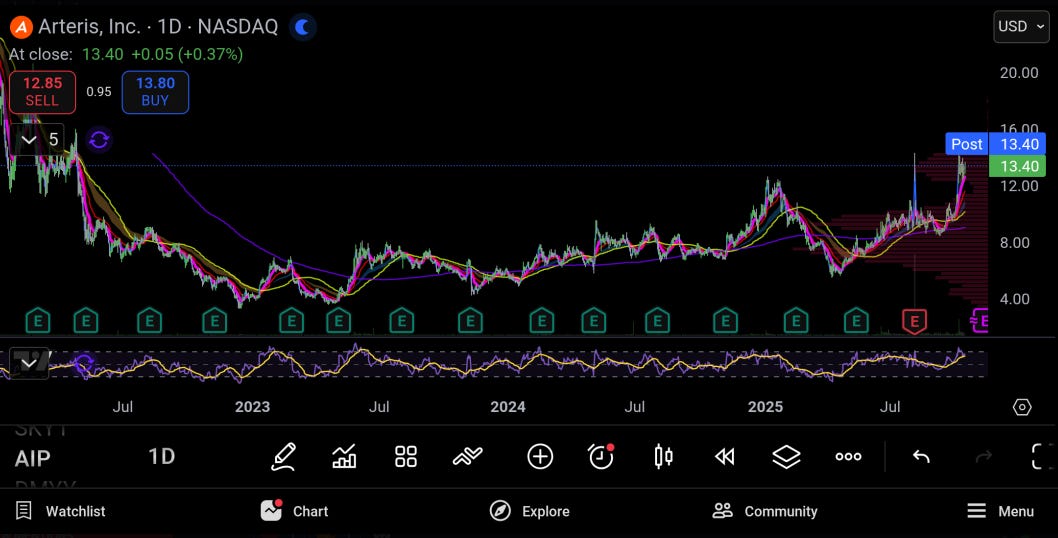Tap the At close 13.40 +0.05 line
Image resolution: width=1058 pixels, height=538 pixels.
(126, 55)
